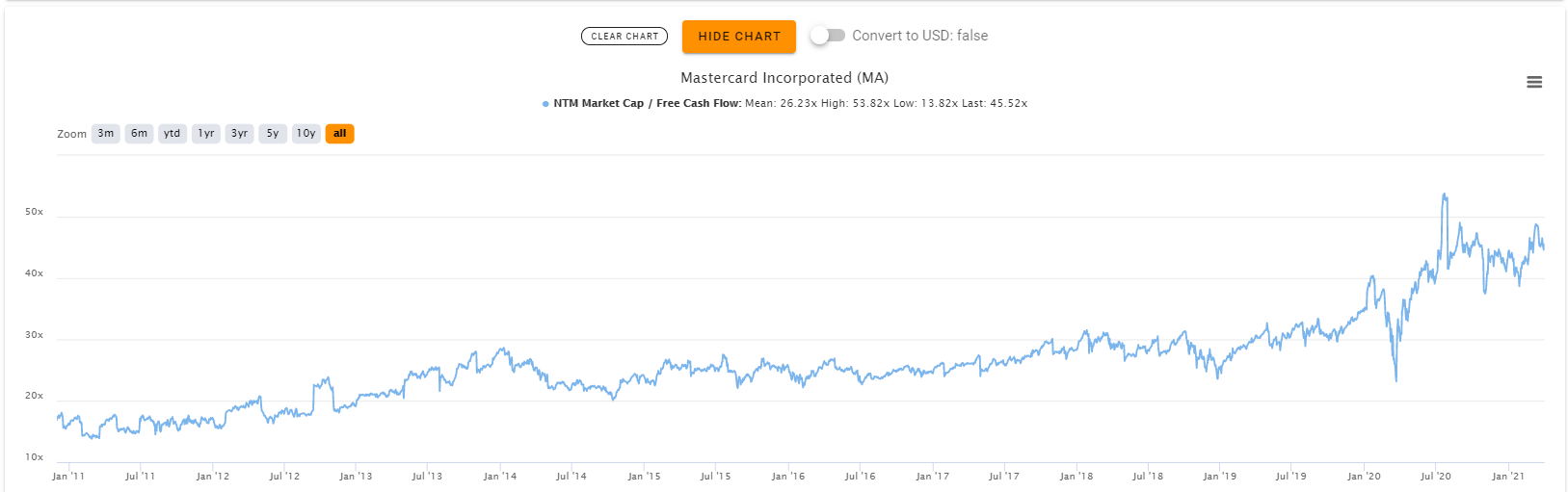This screenshot has width=1568, height=492.
Task: Click the 50x y-axis label
Action: pos(35,212)
